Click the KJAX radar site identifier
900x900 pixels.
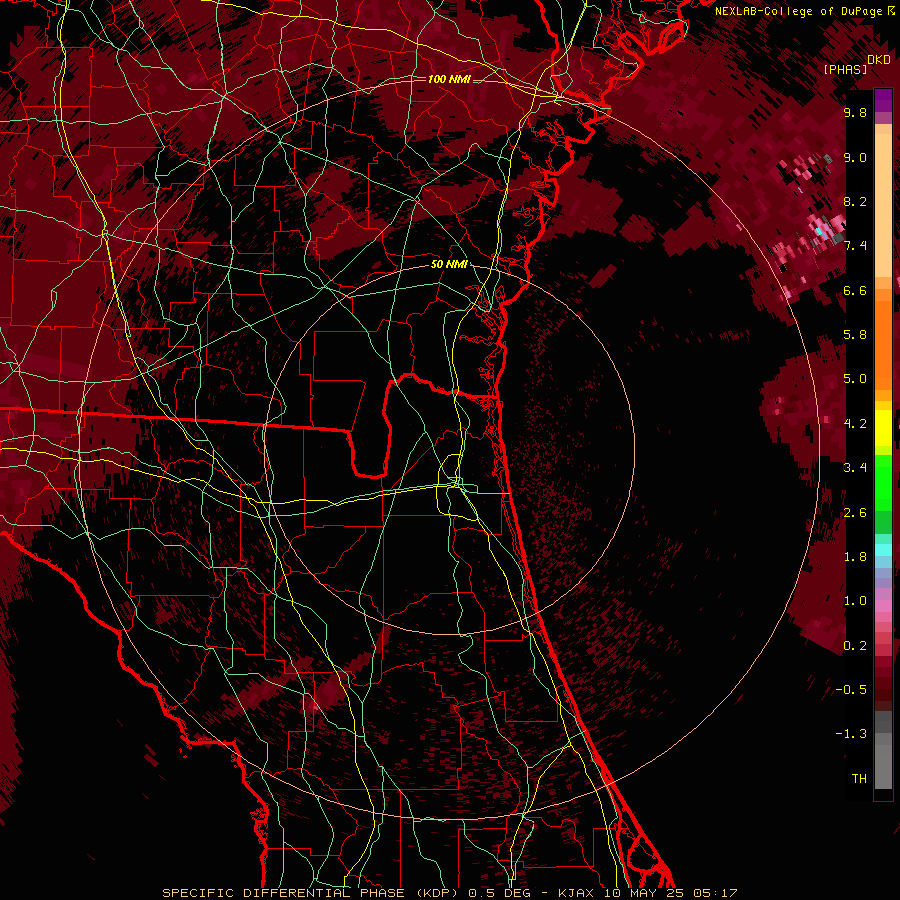click(x=577, y=893)
